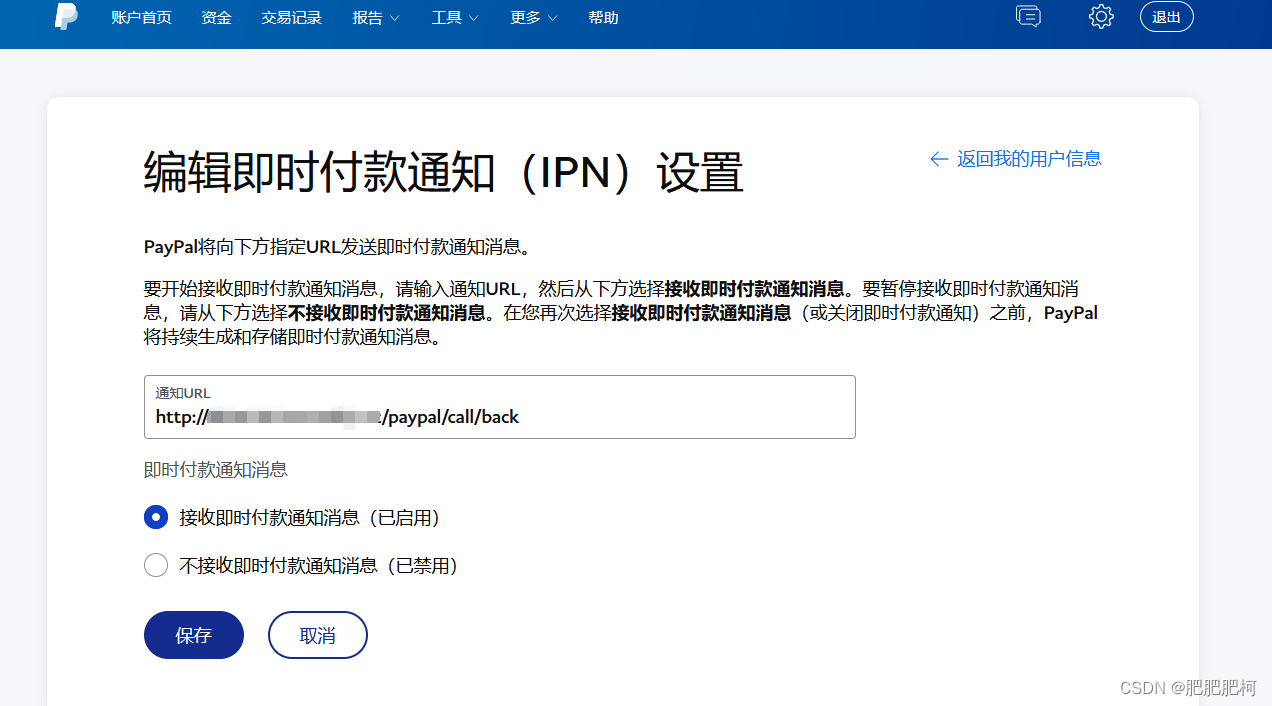This screenshot has width=1272, height=706.
Task: Follow the 返回我的用户信息 link
Action: coord(1029,159)
